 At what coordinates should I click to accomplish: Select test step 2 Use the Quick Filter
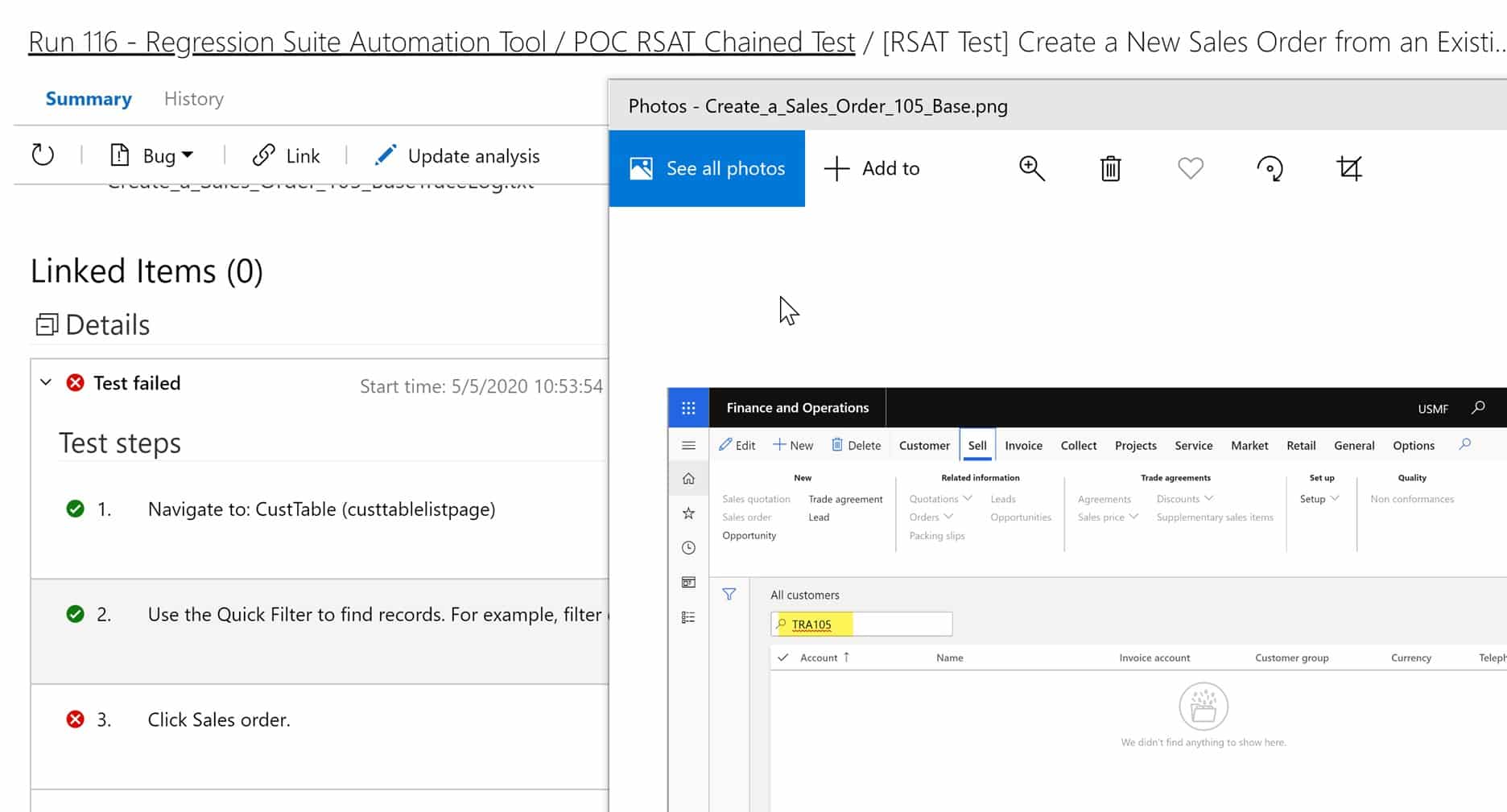point(320,632)
